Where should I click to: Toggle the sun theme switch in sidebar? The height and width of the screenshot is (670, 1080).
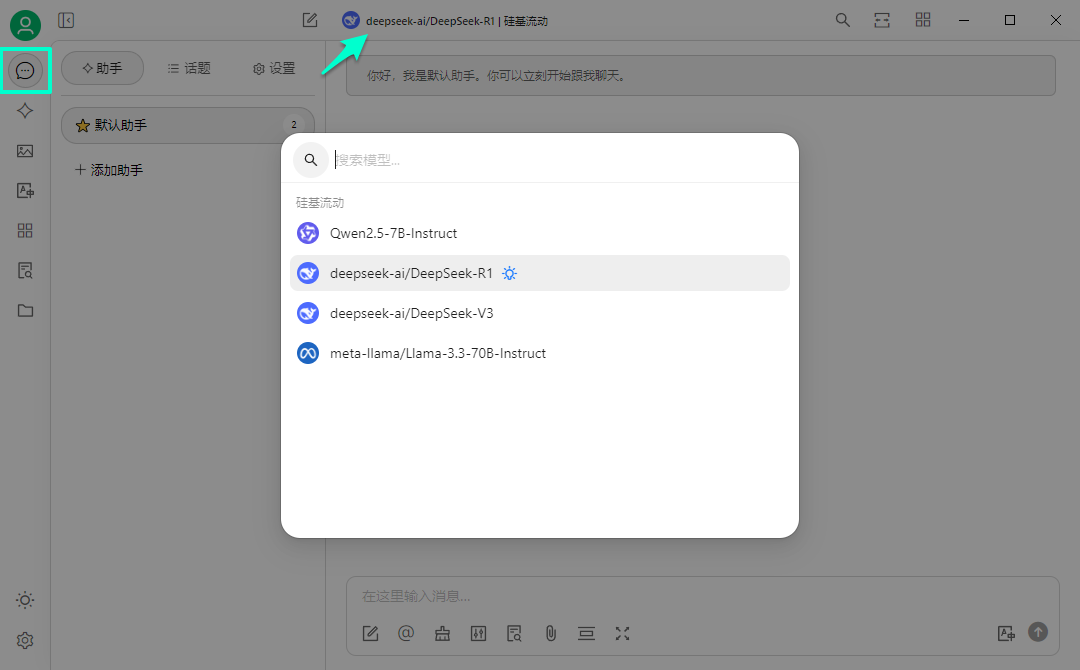pos(25,600)
